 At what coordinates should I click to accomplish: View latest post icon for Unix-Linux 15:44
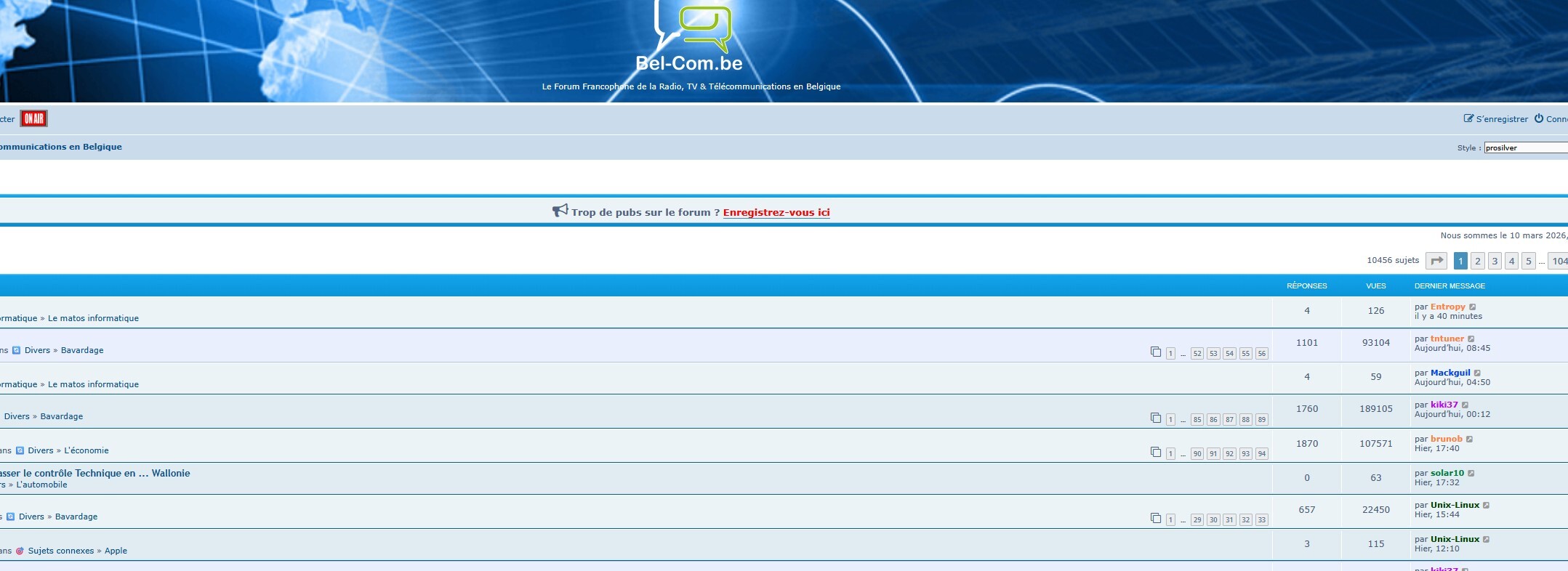[1487, 505]
